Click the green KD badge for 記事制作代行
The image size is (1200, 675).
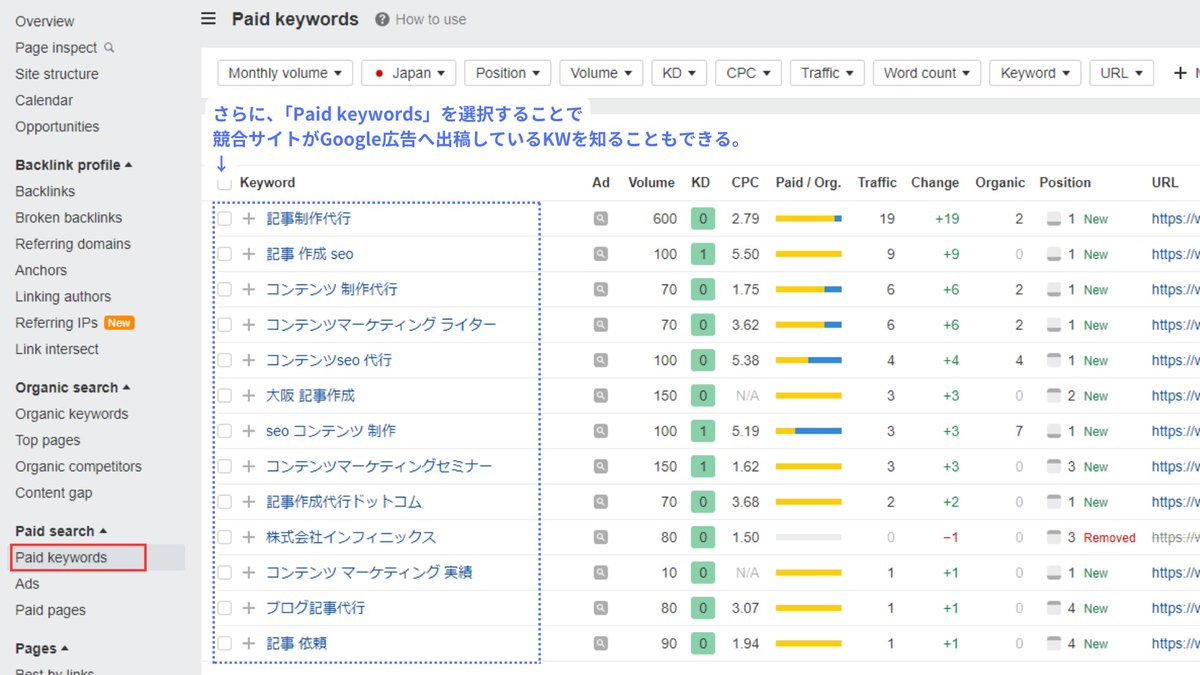click(703, 218)
